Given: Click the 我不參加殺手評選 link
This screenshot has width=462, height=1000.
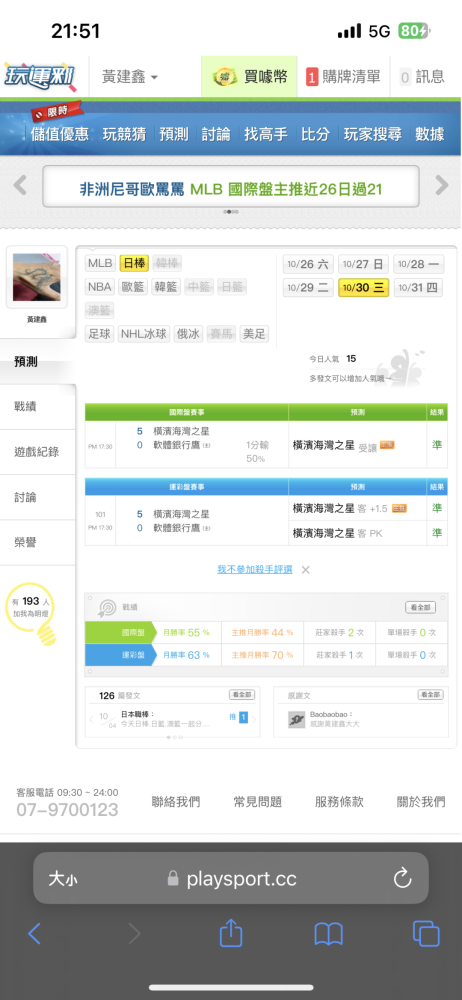Looking at the screenshot, I should [x=255, y=570].
